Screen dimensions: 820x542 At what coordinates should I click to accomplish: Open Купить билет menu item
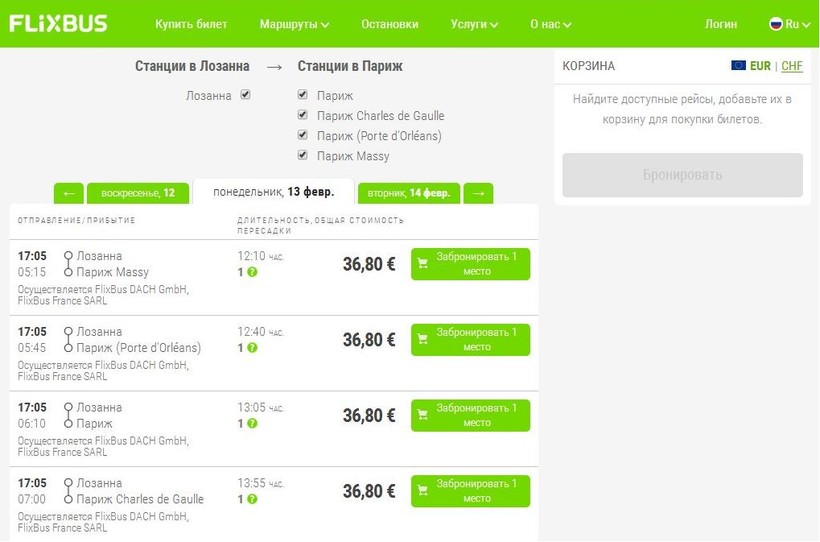pyautogui.click(x=191, y=24)
